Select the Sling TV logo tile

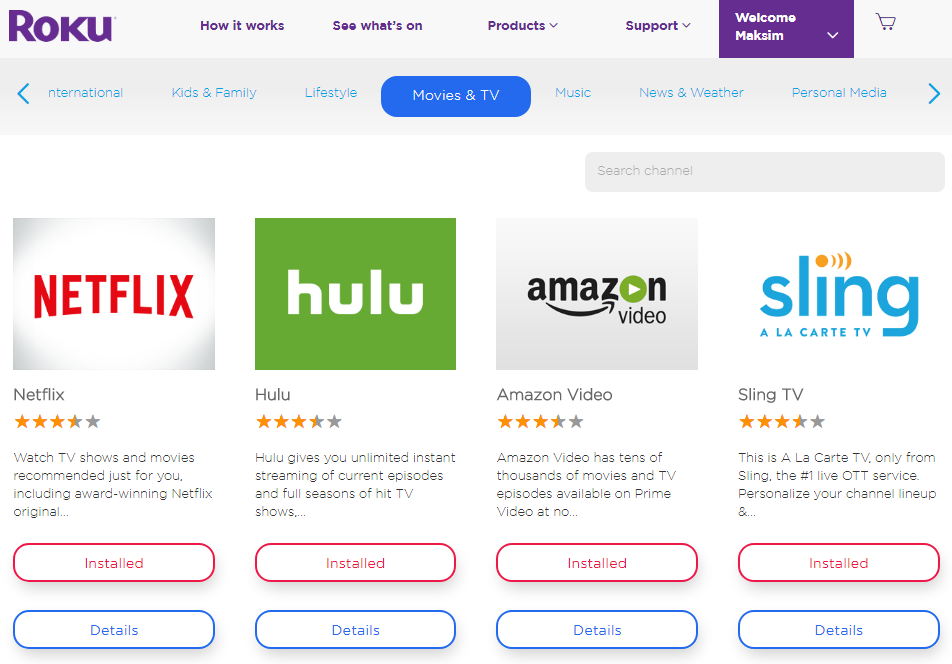838,294
